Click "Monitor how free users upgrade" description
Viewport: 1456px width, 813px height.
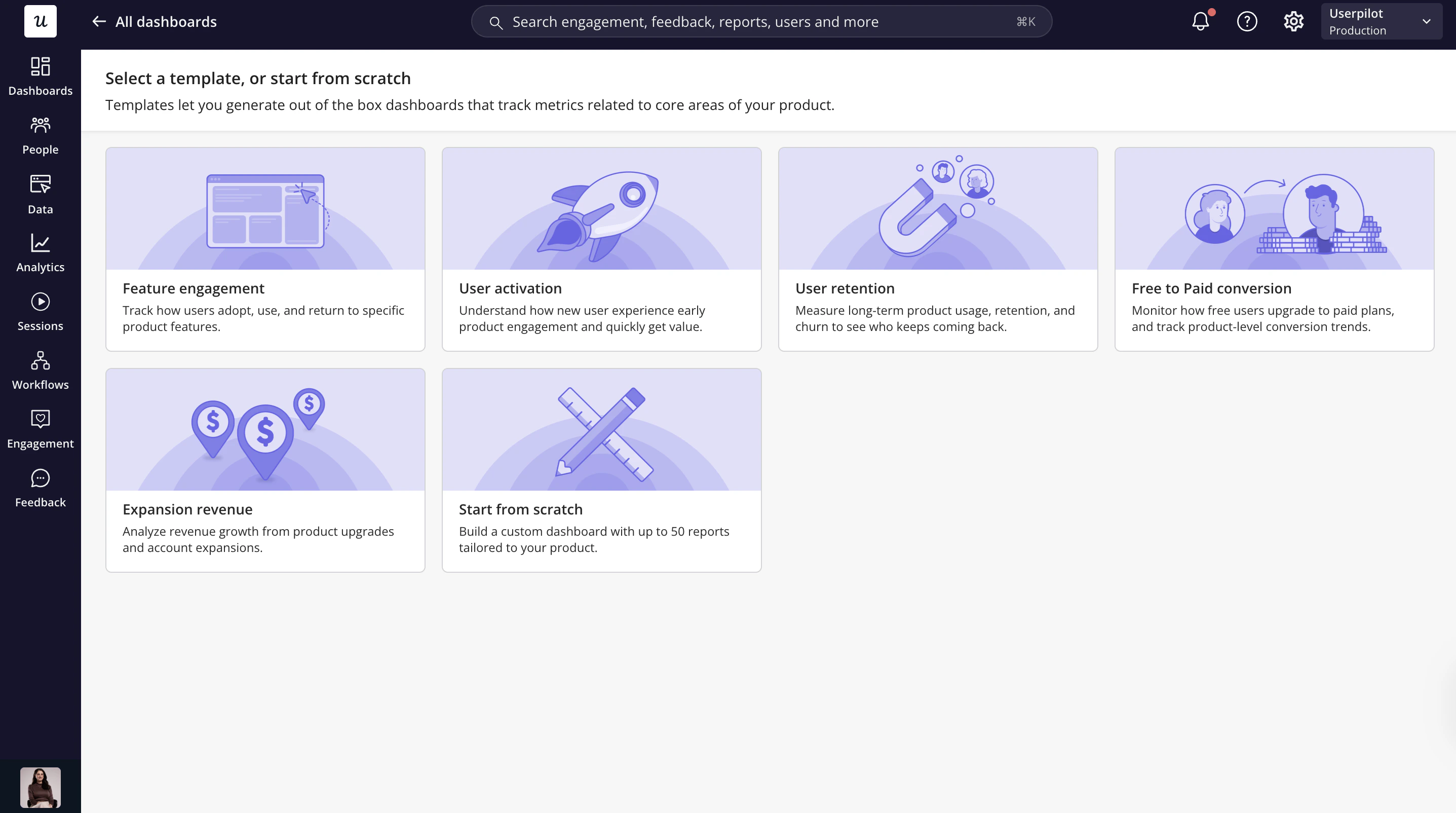tap(1262, 318)
